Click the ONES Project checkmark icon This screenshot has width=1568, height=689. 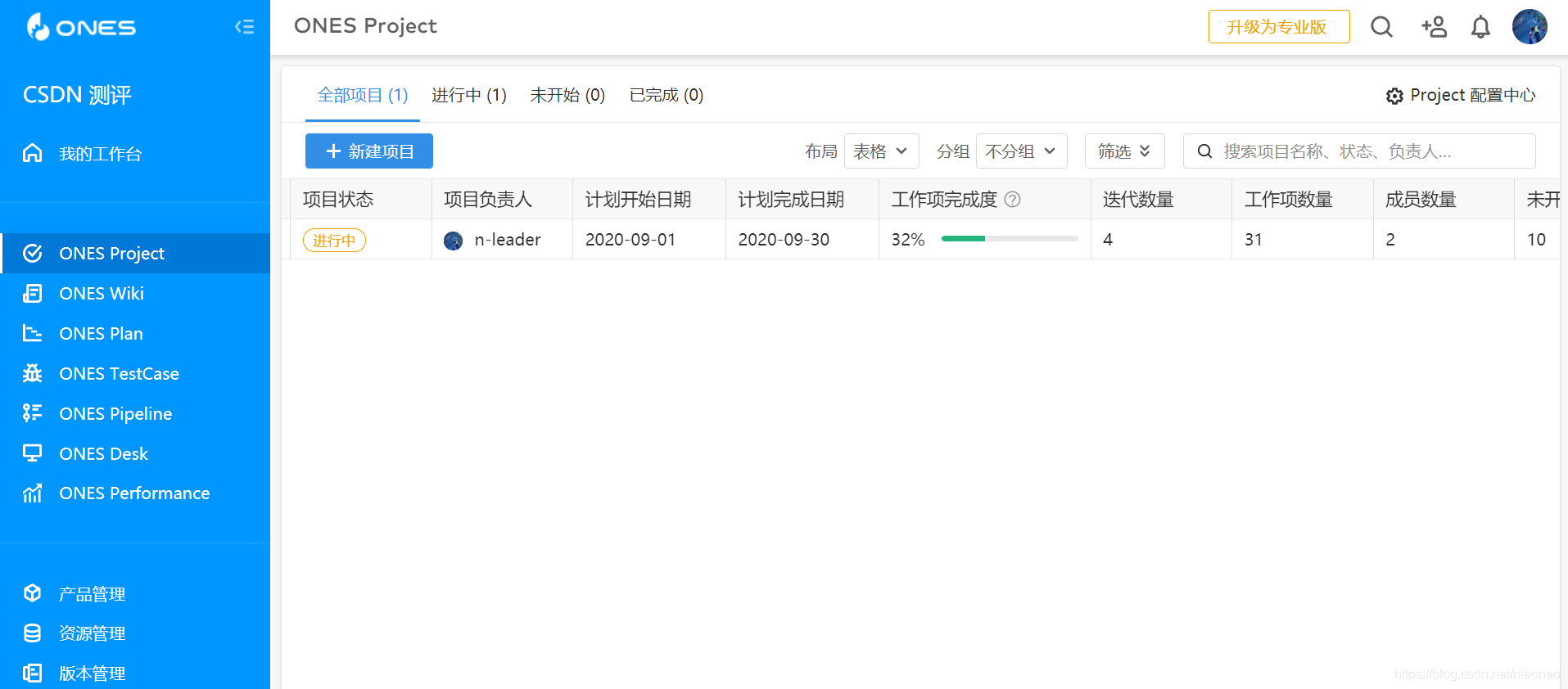click(32, 253)
